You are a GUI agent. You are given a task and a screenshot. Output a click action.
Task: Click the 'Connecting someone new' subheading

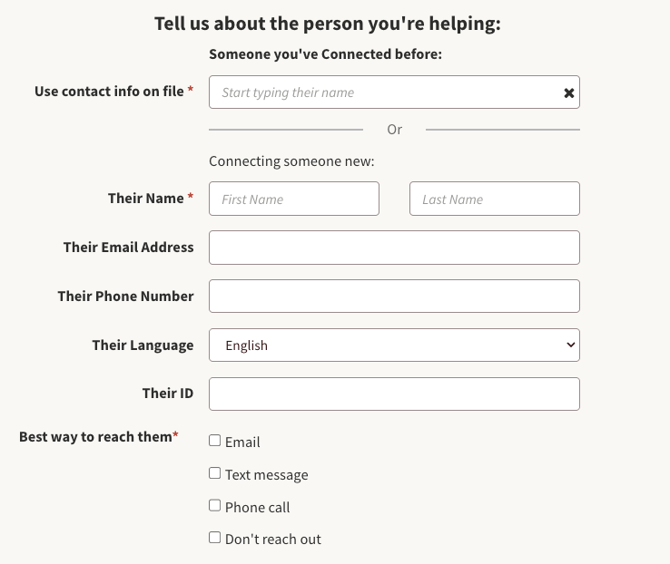pyautogui.click(x=291, y=160)
